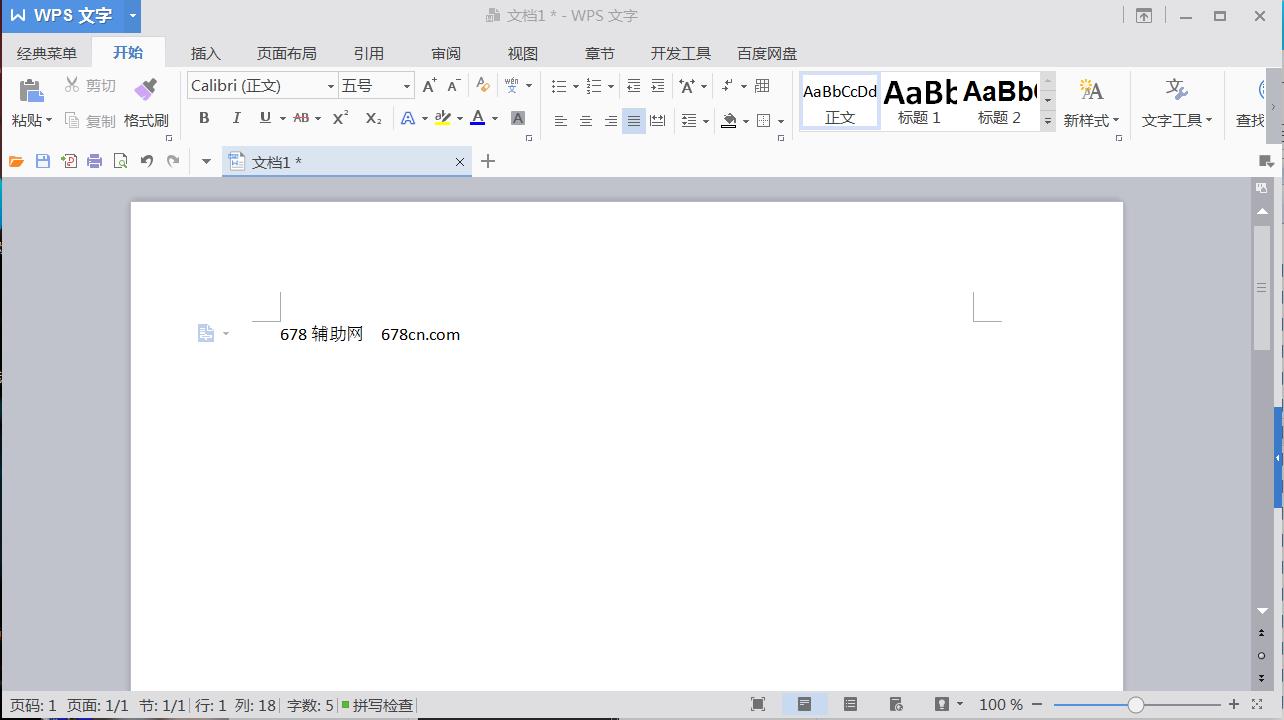
Task: Decrease font size with A- icon
Action: [453, 86]
